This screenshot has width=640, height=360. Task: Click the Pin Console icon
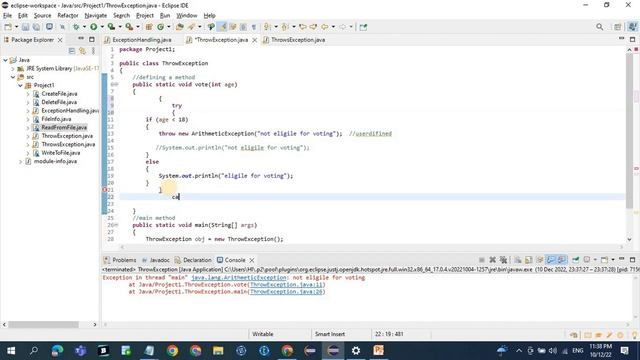576,260
